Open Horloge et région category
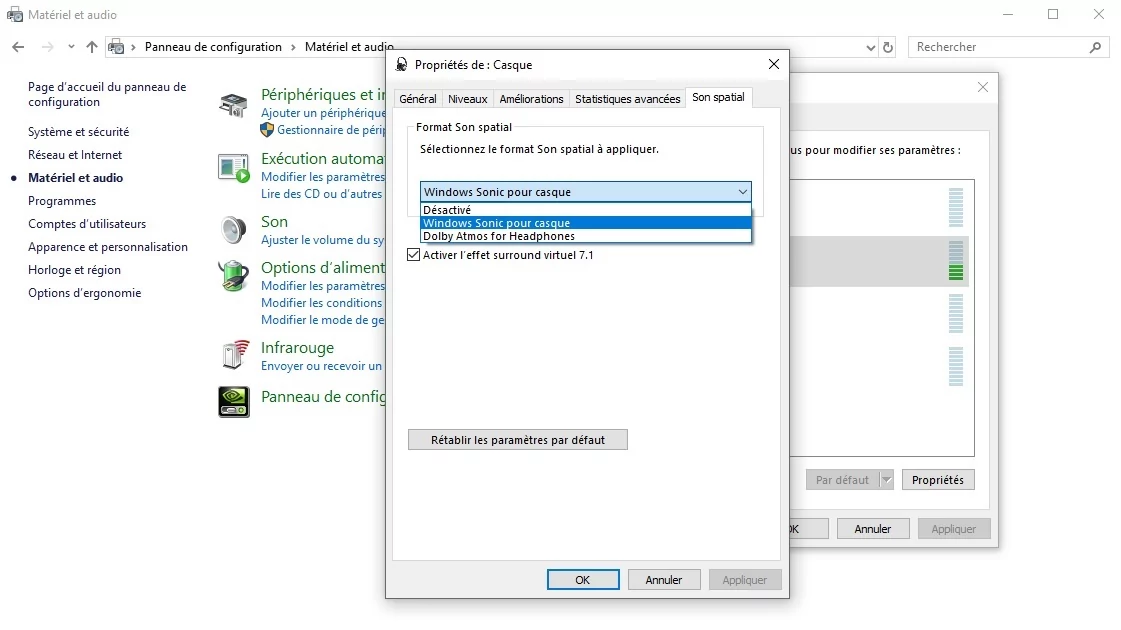The width and height of the screenshot is (1121, 630). [74, 270]
